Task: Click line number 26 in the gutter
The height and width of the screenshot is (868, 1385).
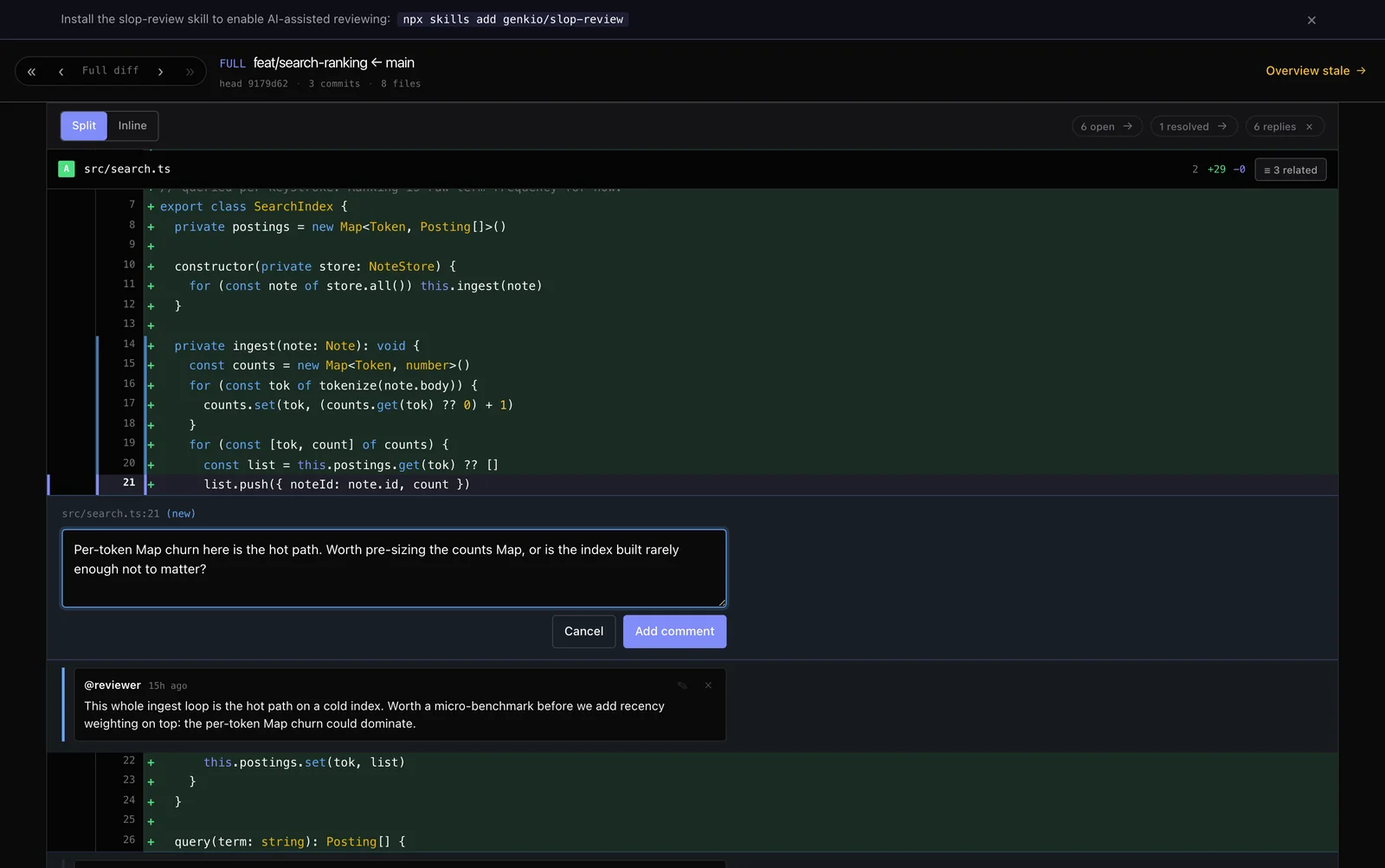Action: point(129,839)
